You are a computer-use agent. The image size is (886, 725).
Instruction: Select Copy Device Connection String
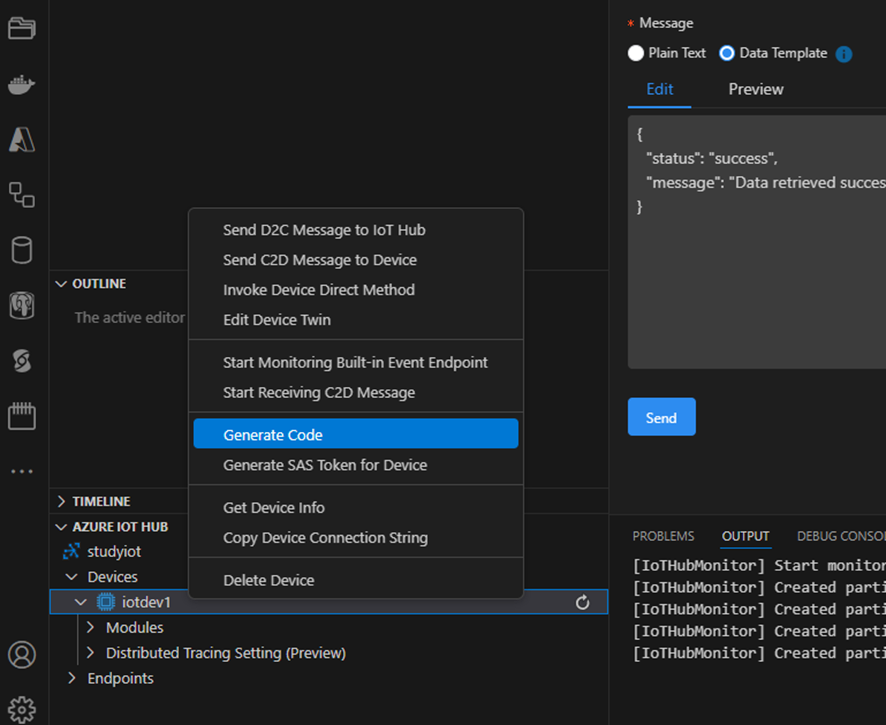click(x=355, y=537)
